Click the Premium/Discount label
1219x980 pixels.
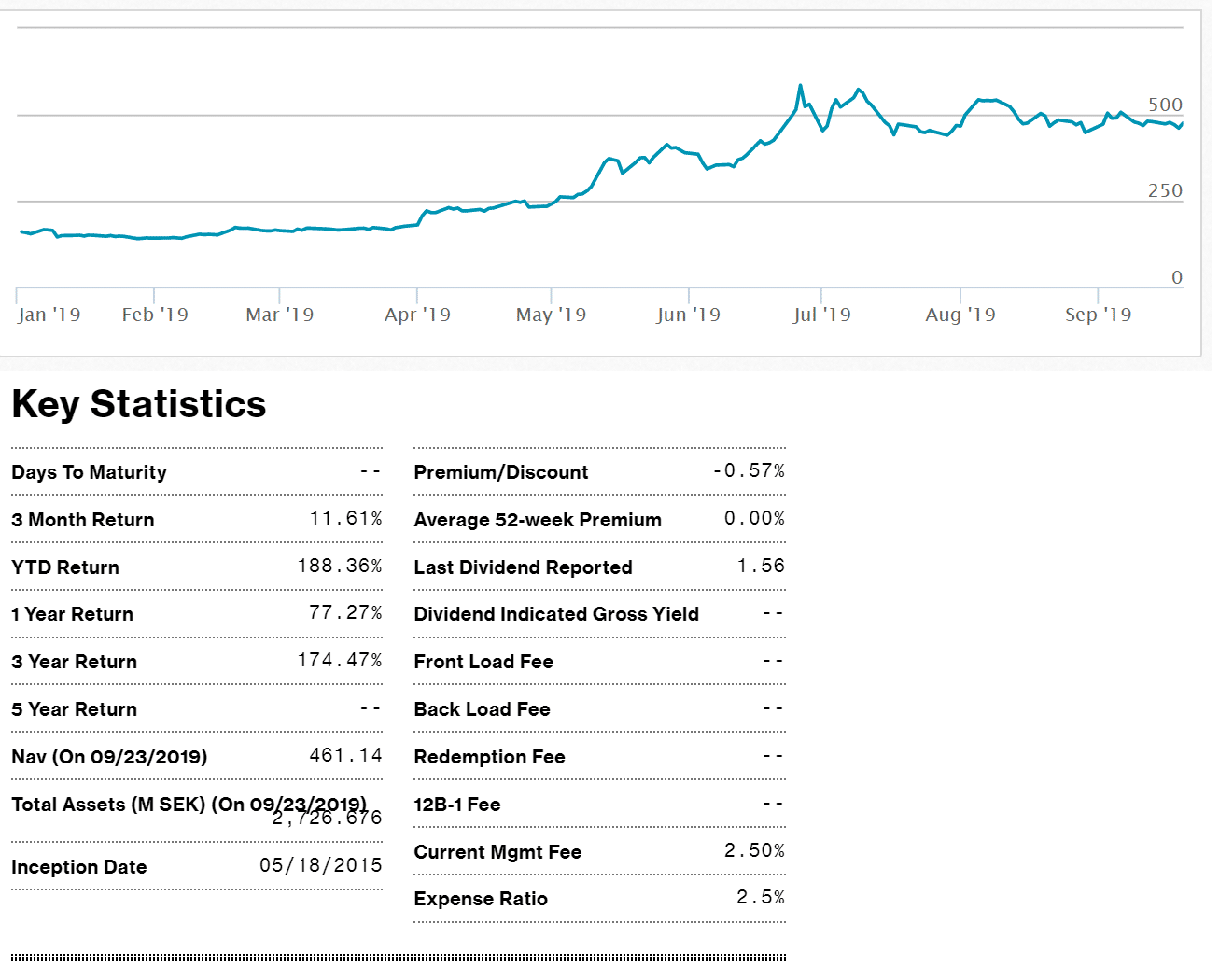(501, 472)
